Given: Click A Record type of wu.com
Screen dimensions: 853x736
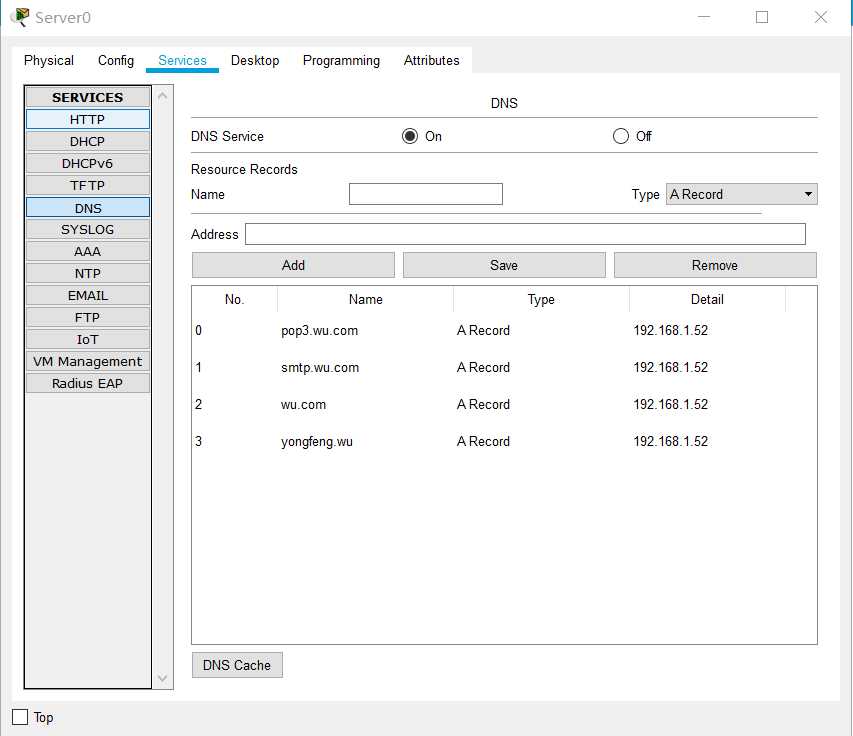Looking at the screenshot, I should [x=483, y=404].
